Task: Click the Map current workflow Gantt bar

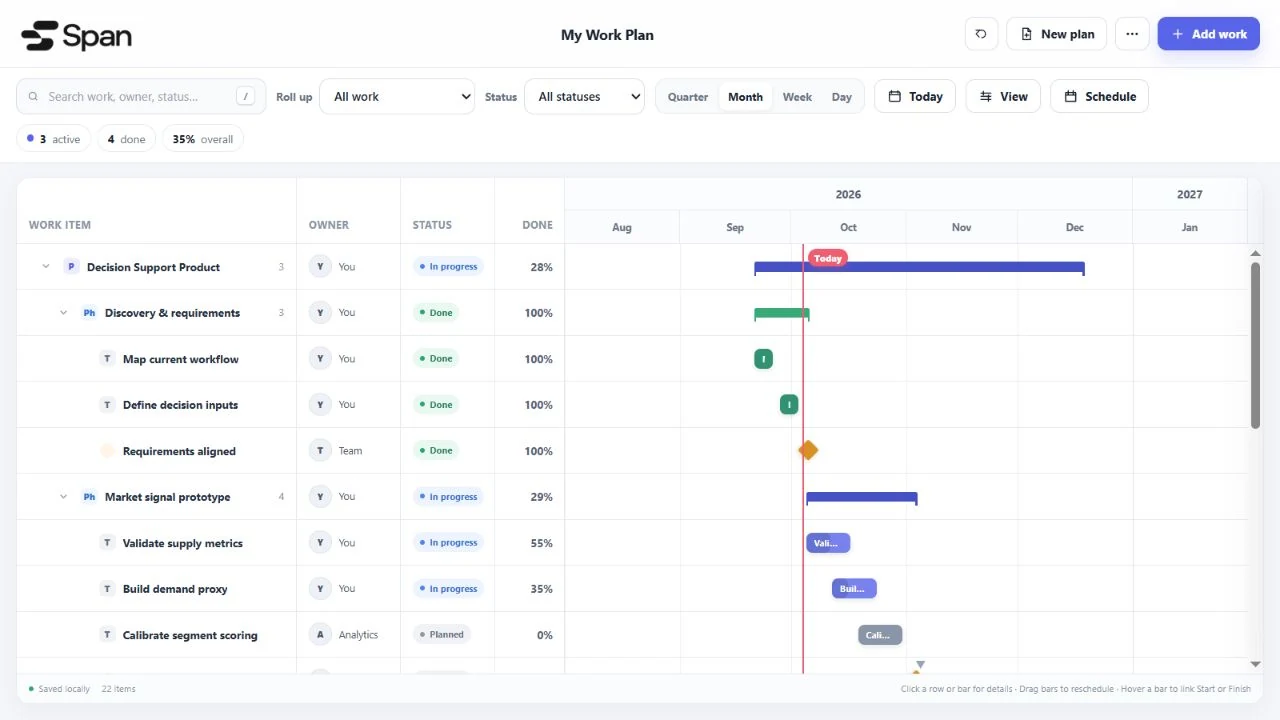Action: pyautogui.click(x=763, y=359)
